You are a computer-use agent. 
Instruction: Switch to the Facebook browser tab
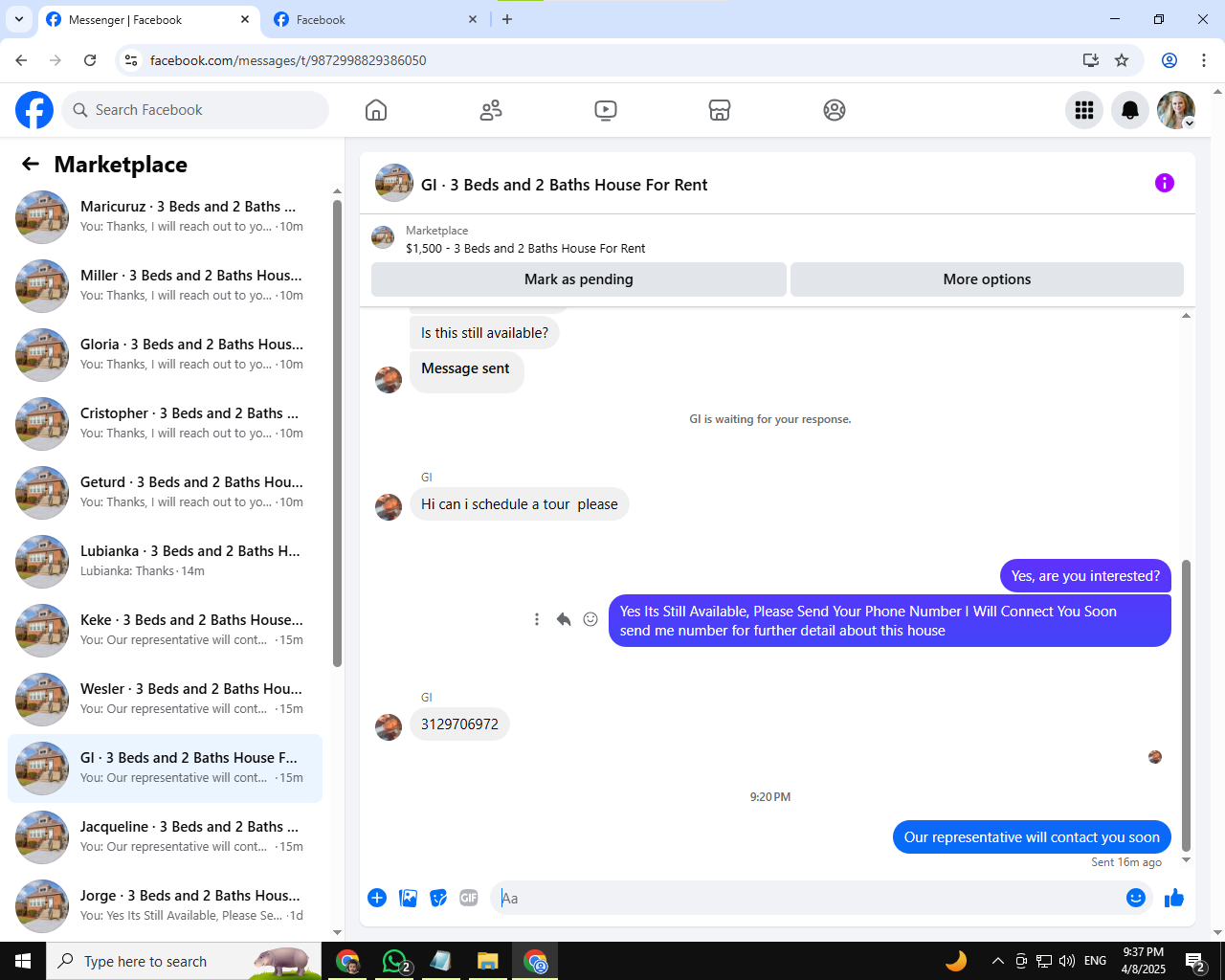pyautogui.click(x=373, y=19)
